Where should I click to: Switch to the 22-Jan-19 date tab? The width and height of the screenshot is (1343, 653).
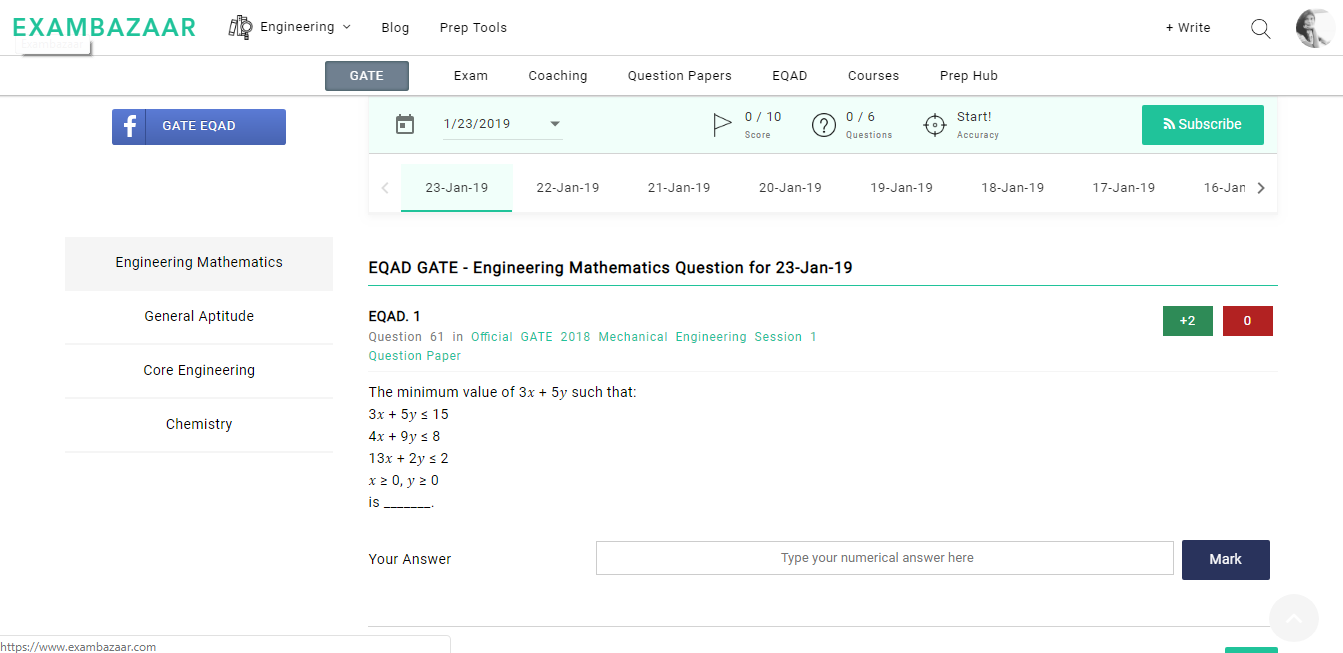click(x=567, y=188)
